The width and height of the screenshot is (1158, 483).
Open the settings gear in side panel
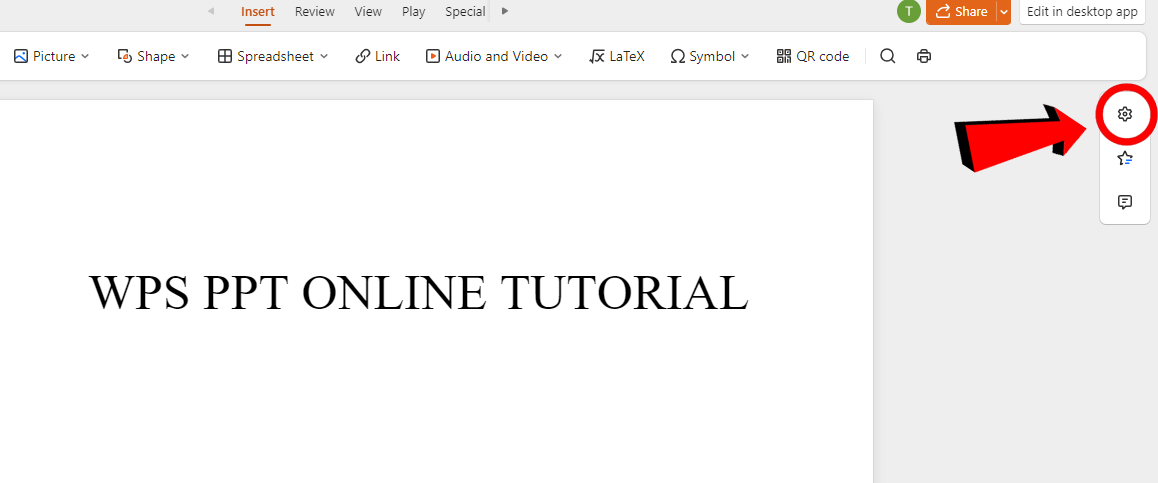click(x=1125, y=114)
